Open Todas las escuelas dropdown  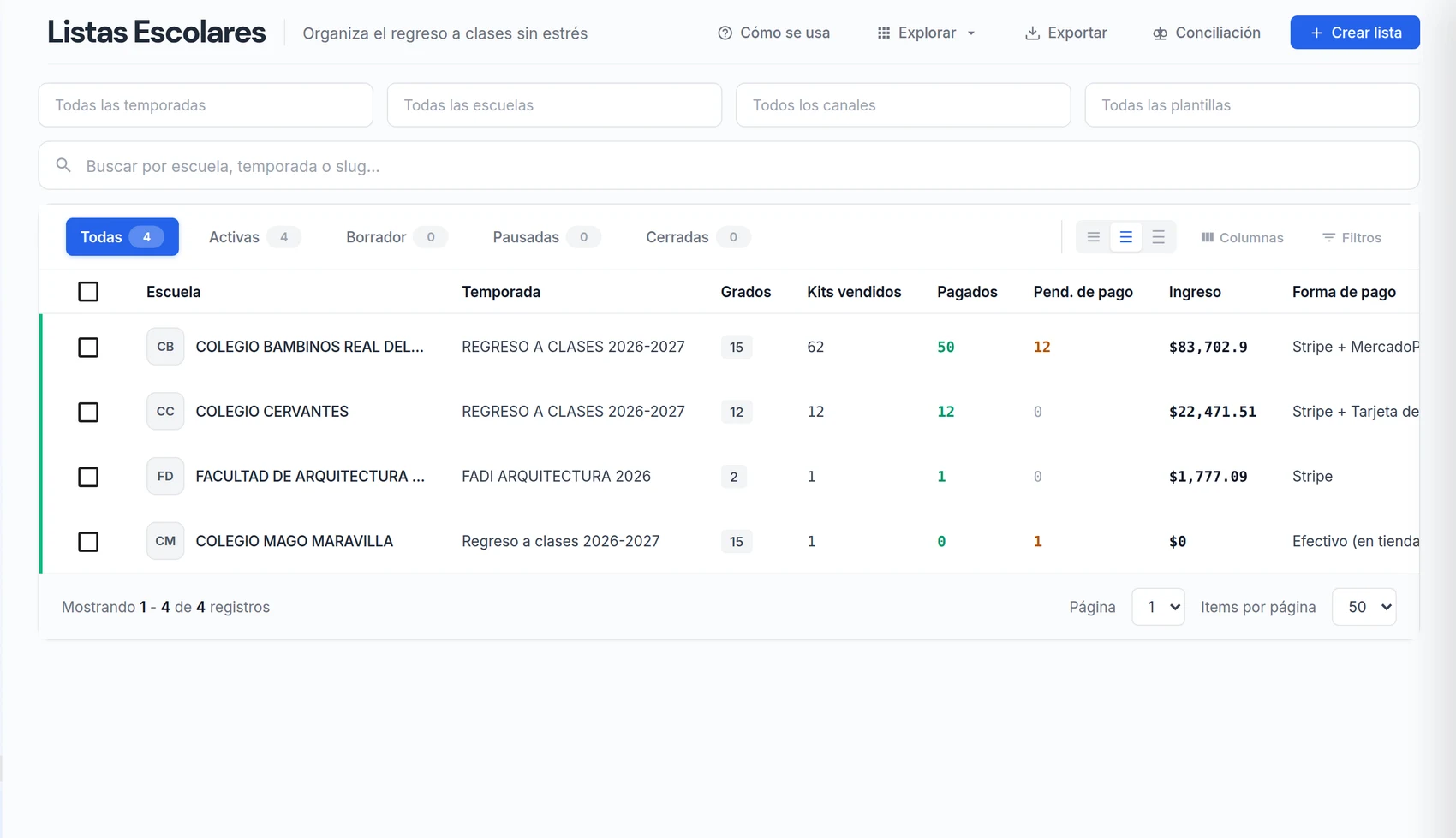point(554,104)
